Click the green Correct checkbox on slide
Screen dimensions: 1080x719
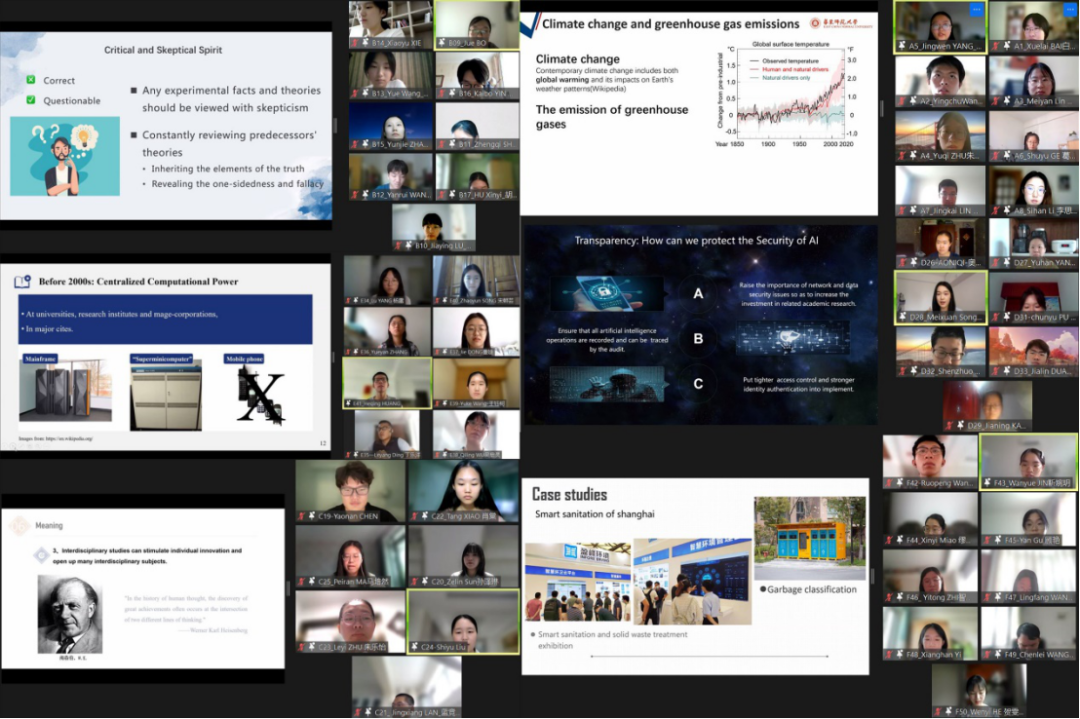pyautogui.click(x=31, y=80)
